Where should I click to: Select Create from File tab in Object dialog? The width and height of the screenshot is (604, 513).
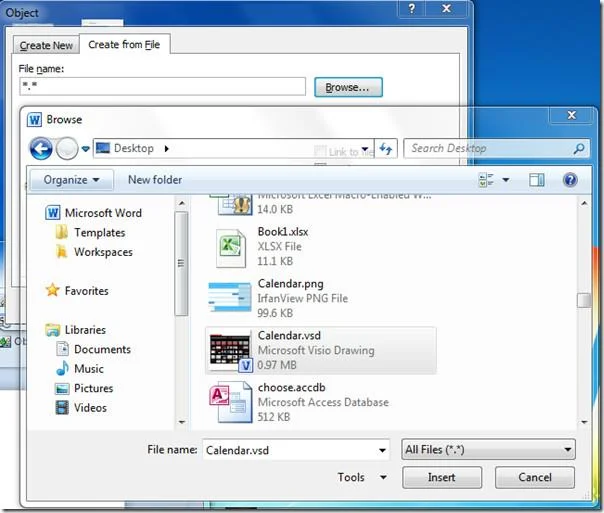124,44
